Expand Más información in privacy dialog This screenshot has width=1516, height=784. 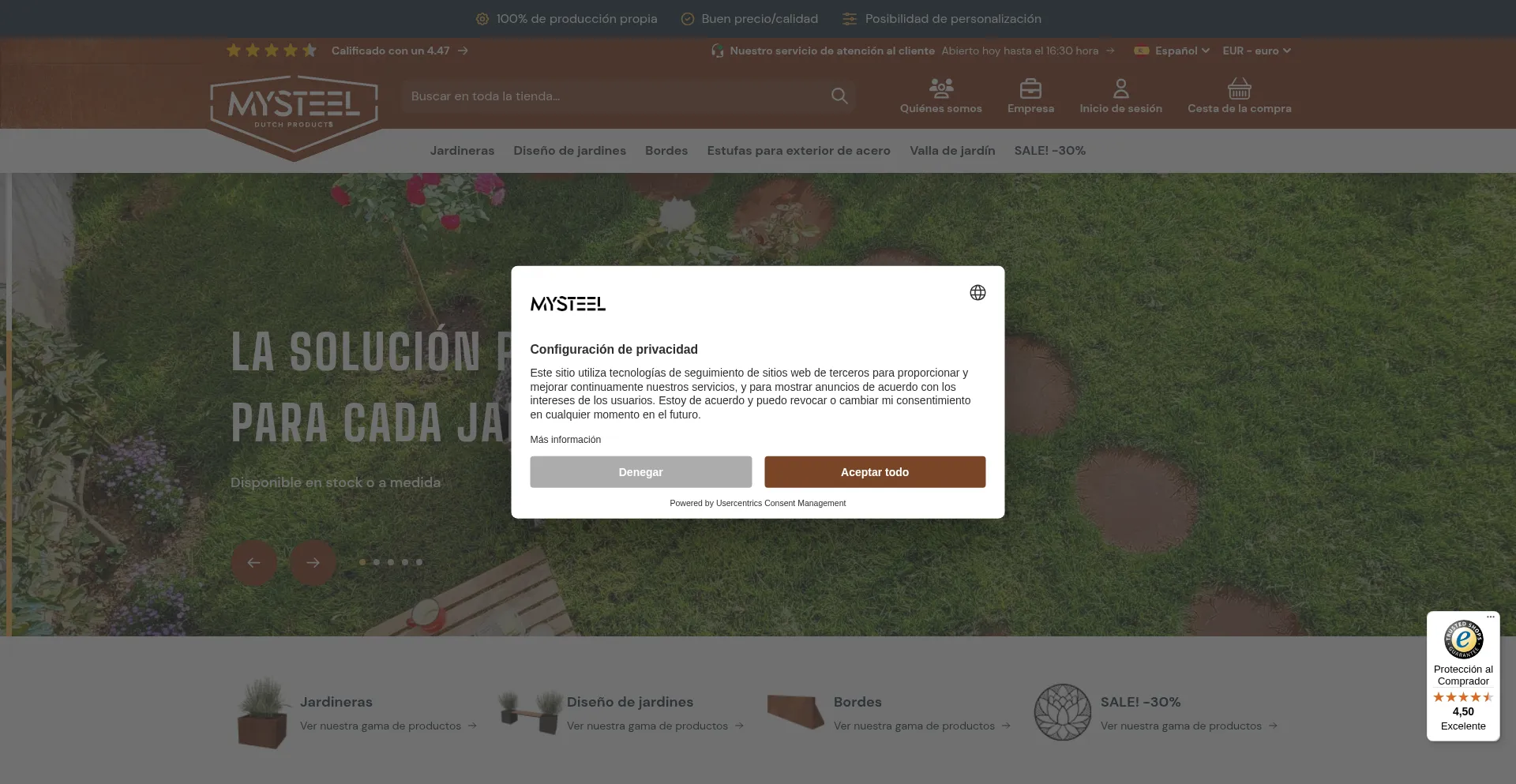[565, 440]
